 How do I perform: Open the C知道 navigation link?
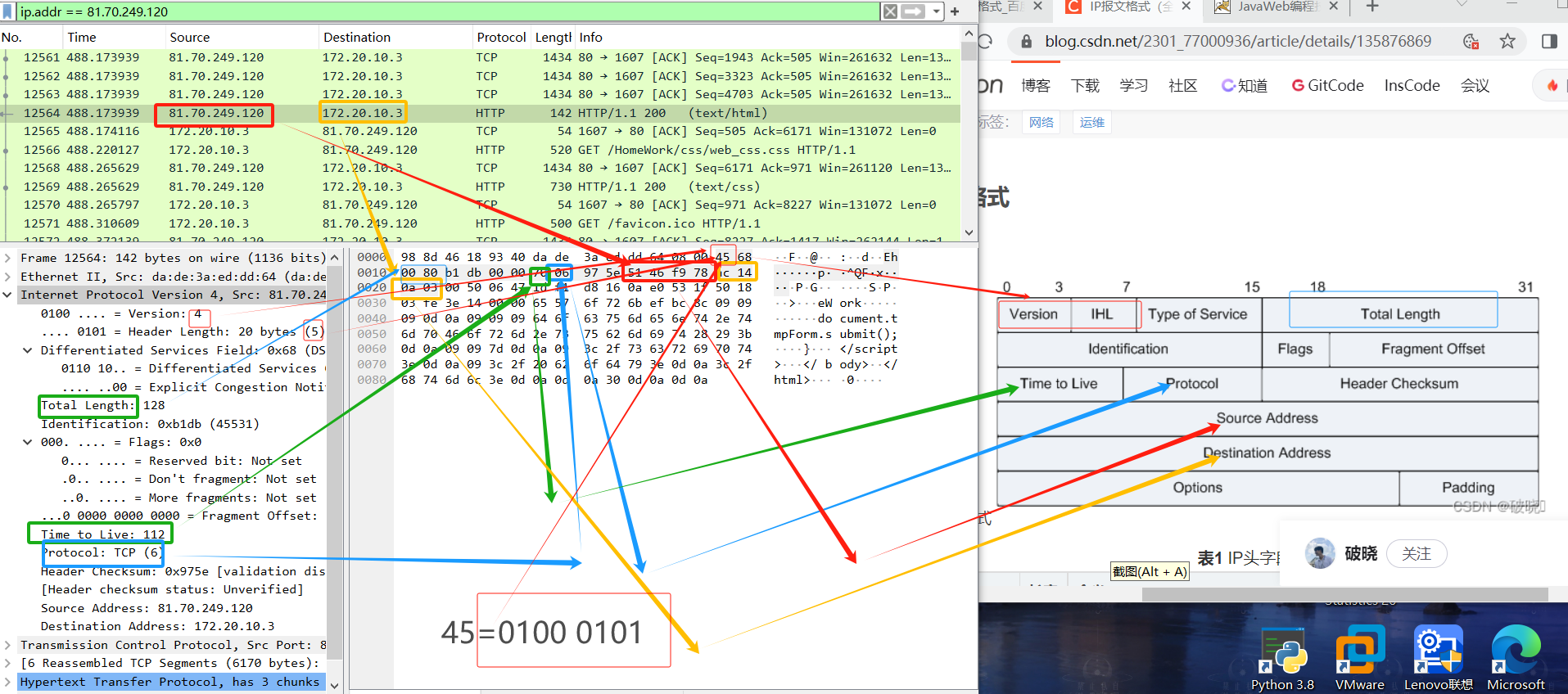1245,86
